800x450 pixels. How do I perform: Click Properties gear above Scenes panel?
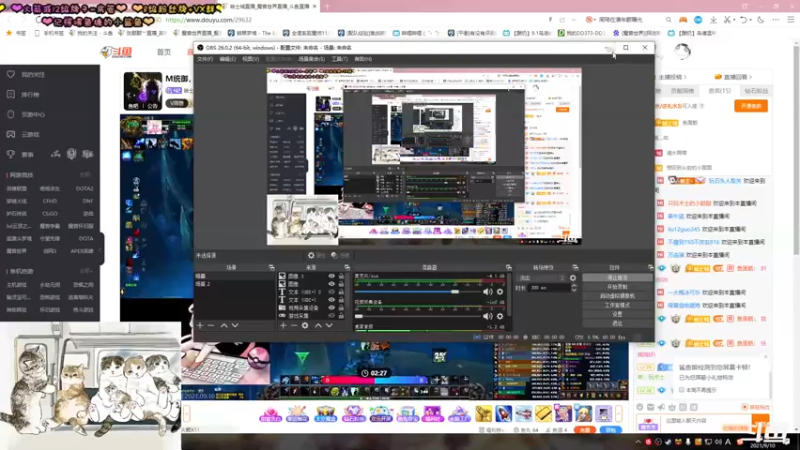pyautogui.click(x=311, y=255)
